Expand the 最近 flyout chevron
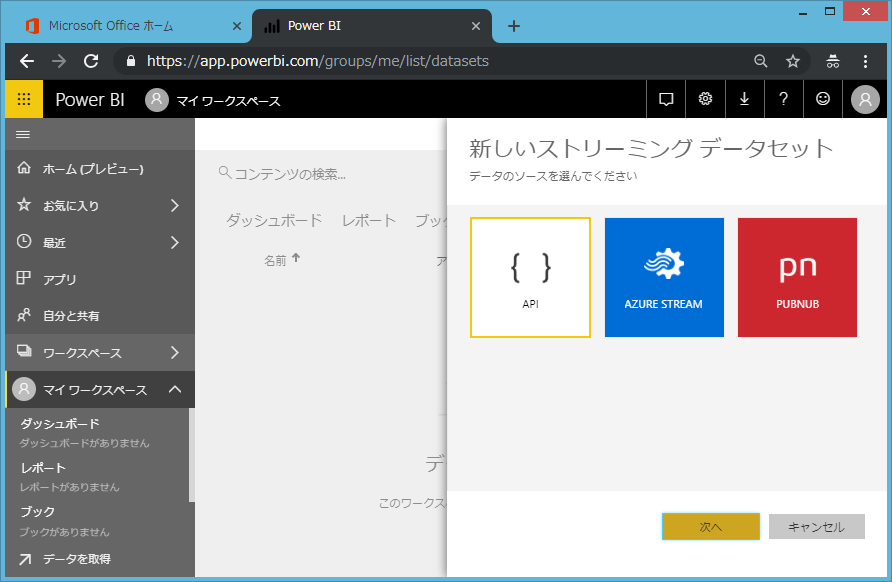 click(x=175, y=242)
